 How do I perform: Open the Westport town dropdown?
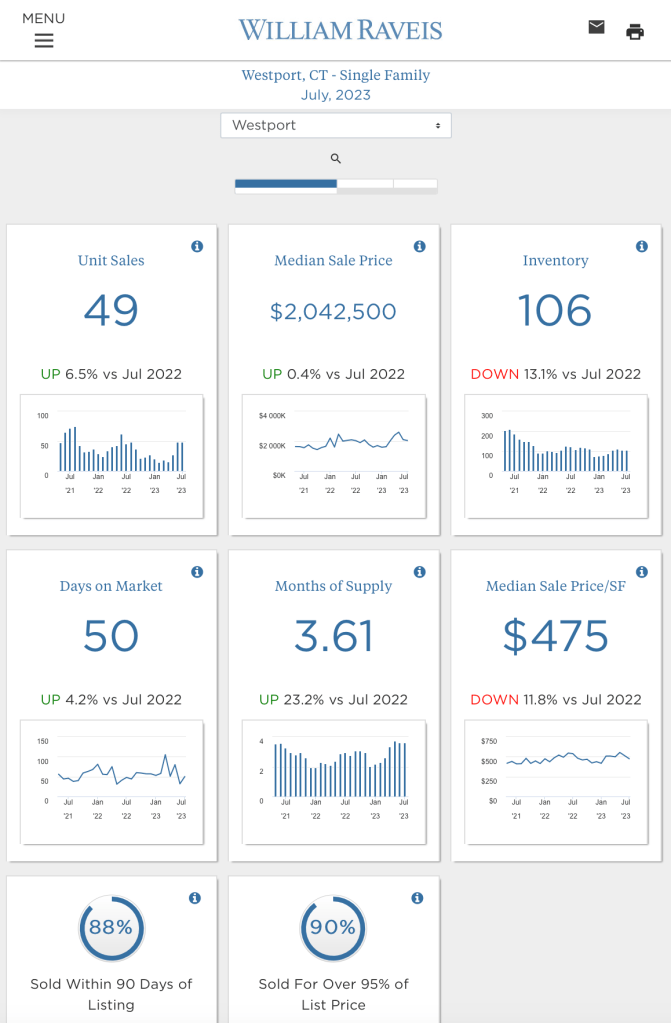point(336,125)
